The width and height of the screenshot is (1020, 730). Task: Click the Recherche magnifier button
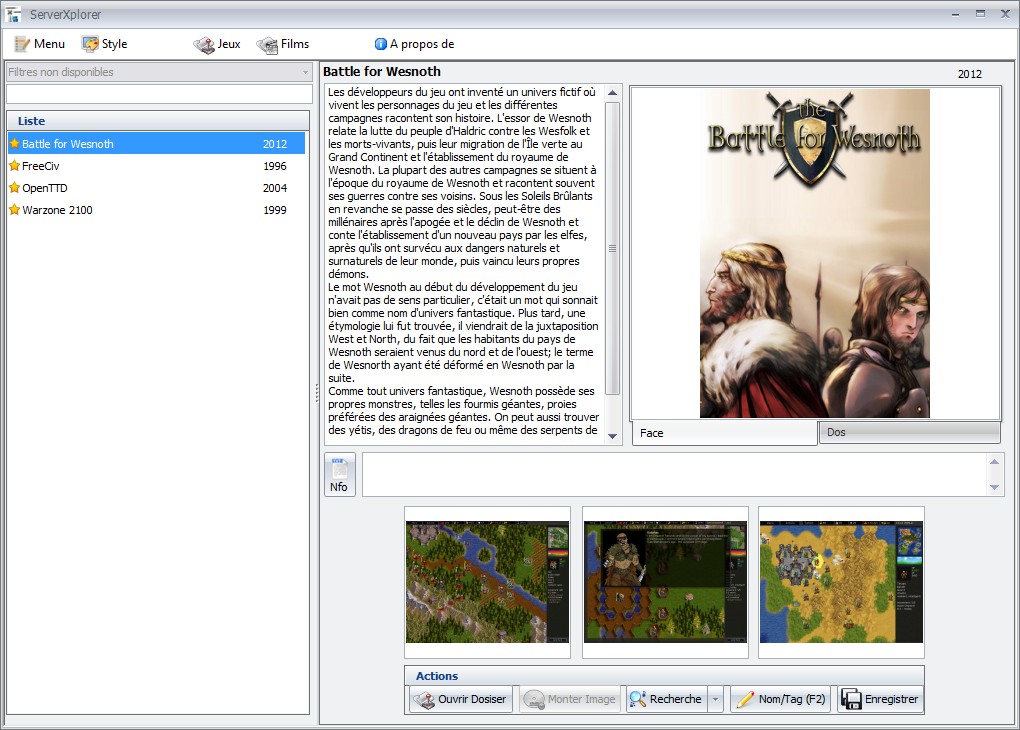667,699
